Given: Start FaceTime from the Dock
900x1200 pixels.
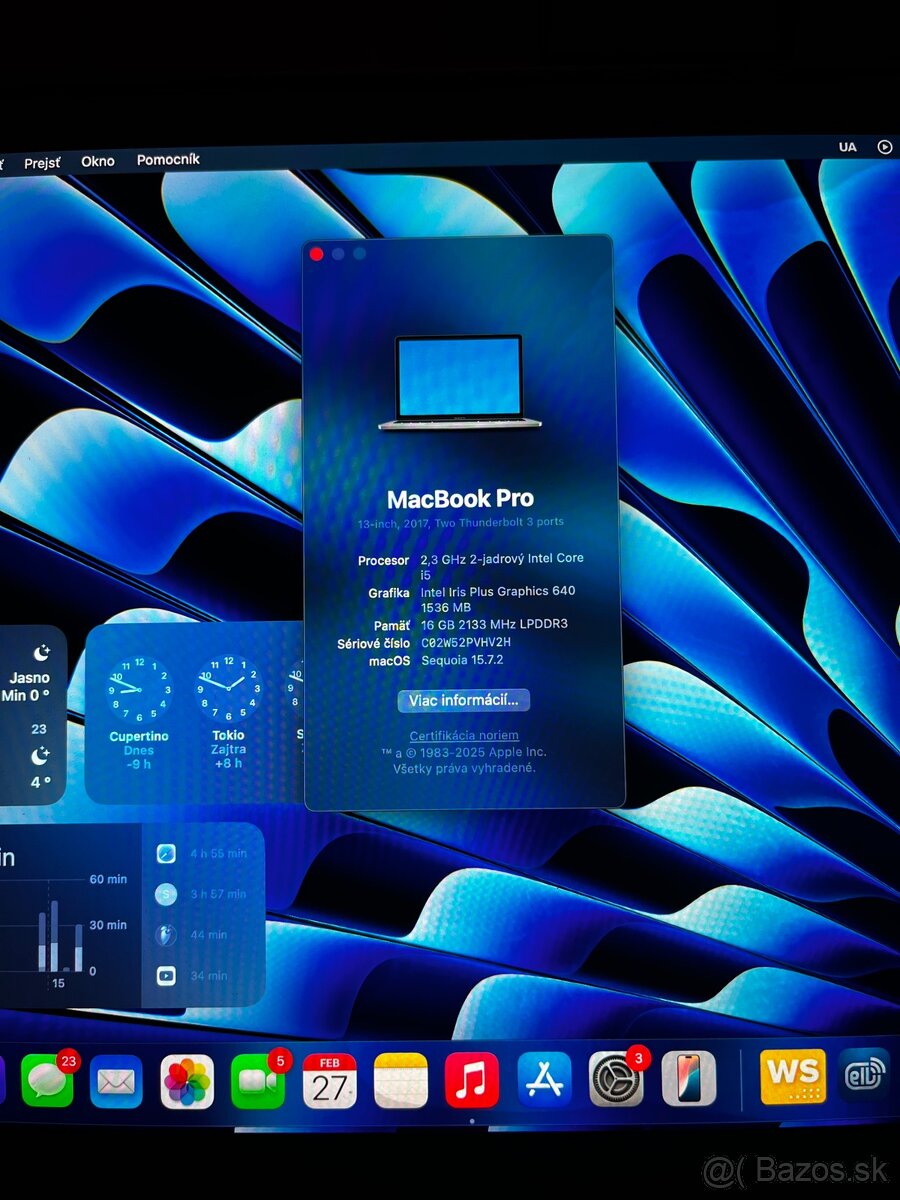Looking at the screenshot, I should coord(258,1082).
